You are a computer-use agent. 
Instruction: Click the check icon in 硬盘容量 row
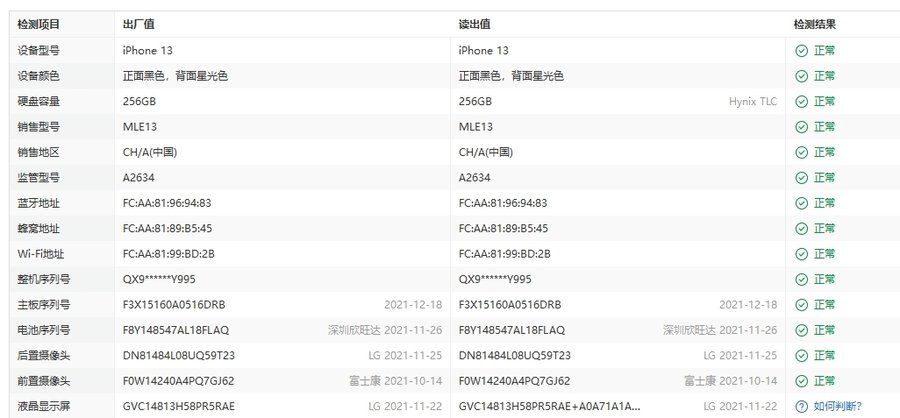tap(802, 102)
